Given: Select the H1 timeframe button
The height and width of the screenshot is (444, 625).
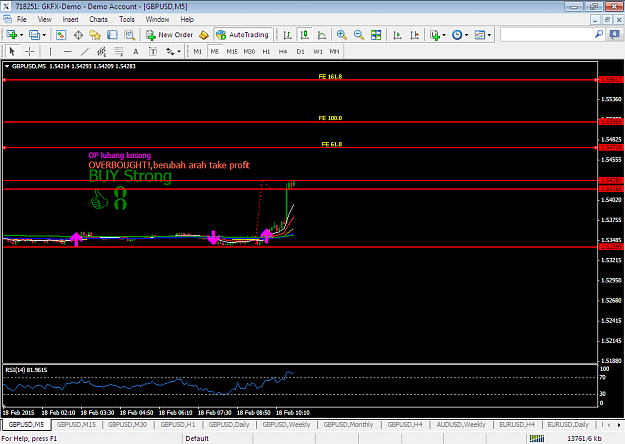Looking at the screenshot, I should click(x=266, y=51).
